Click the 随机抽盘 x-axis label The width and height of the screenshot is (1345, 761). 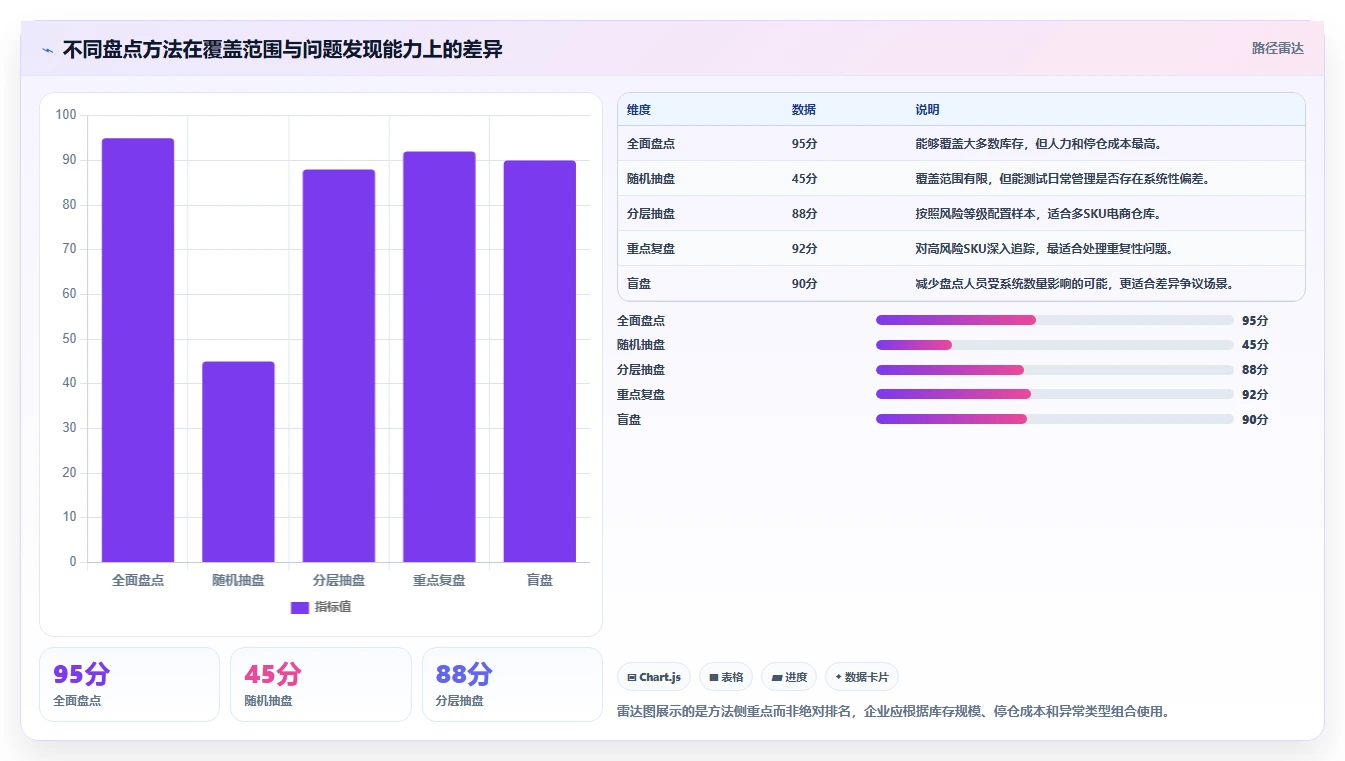tap(238, 580)
